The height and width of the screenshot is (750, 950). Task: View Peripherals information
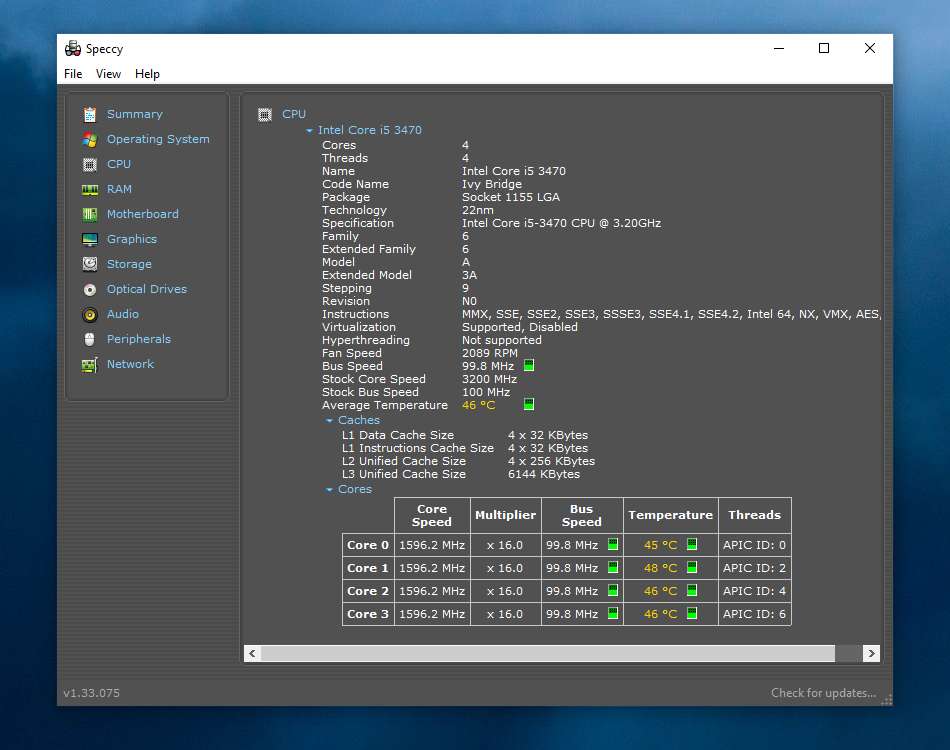coord(139,339)
